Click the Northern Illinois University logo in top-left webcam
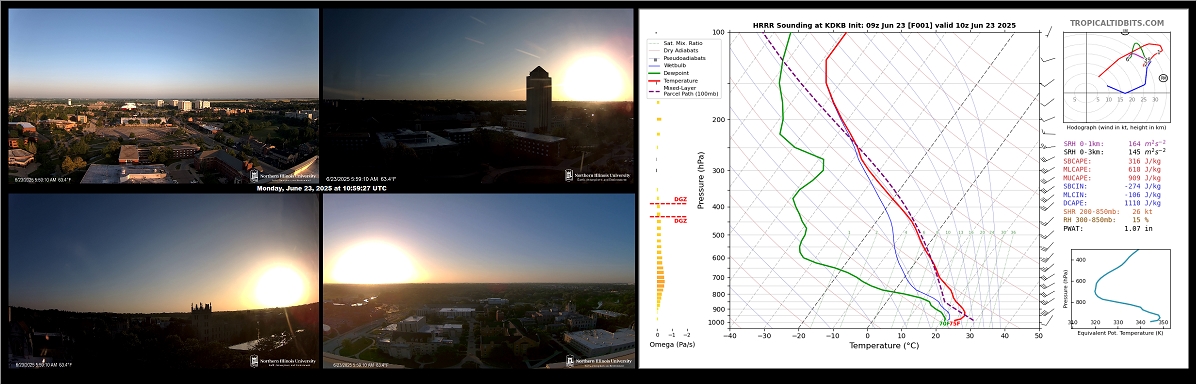Viewport: 1197px width, 385px height. (282, 176)
